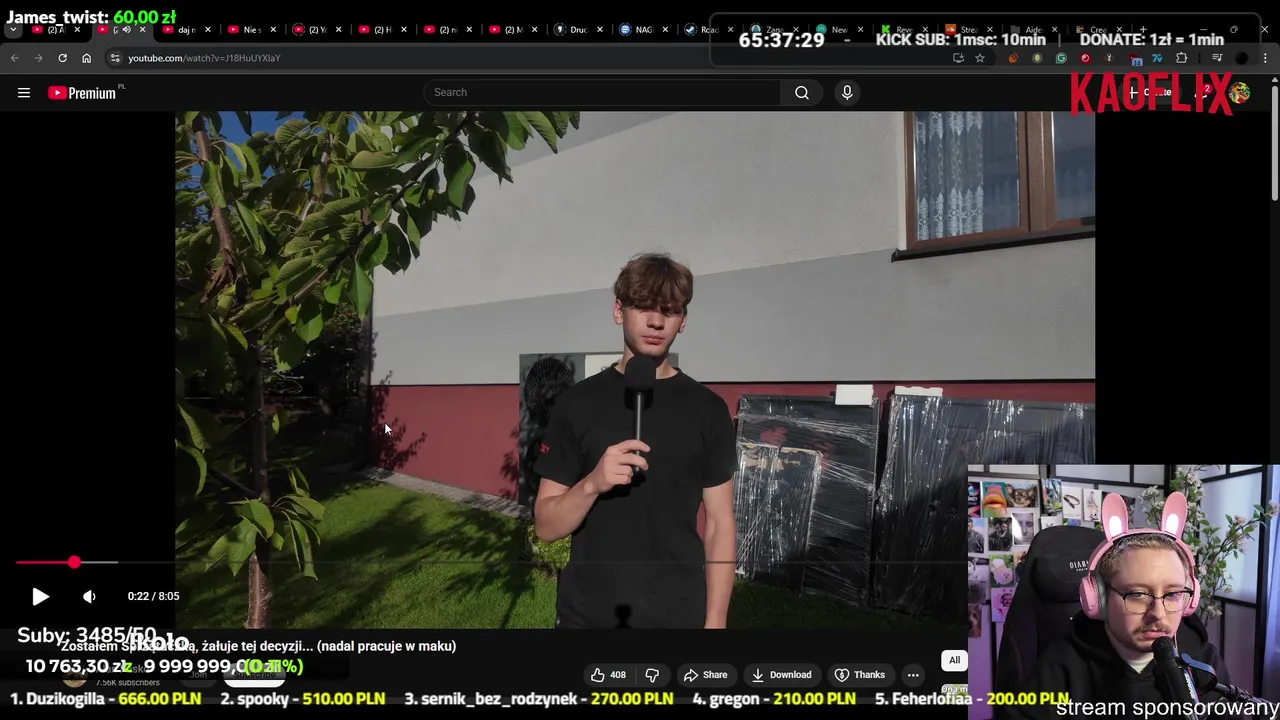
Task: Select the All filter chip
Action: (x=954, y=660)
